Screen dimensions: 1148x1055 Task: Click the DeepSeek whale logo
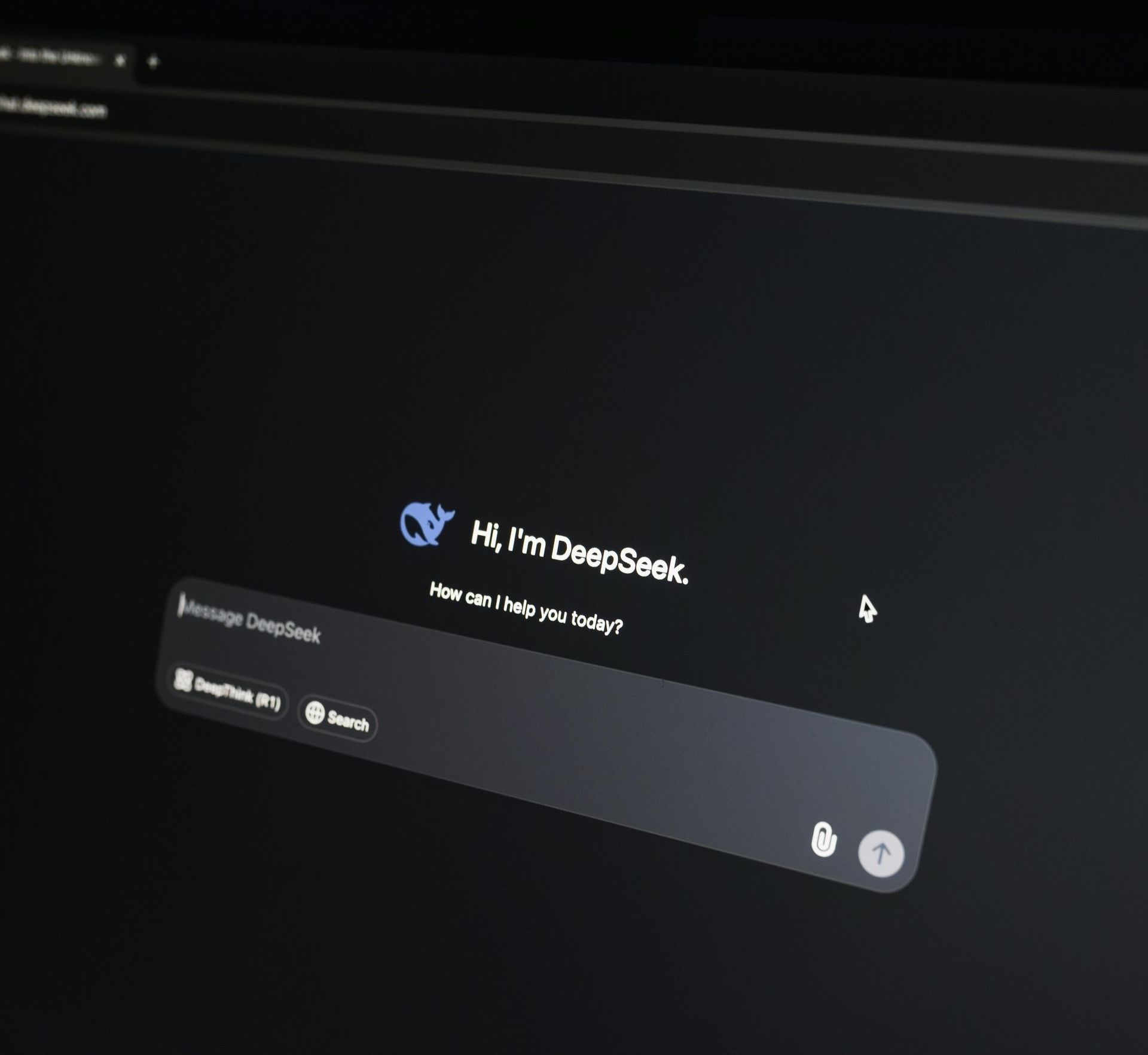click(426, 523)
